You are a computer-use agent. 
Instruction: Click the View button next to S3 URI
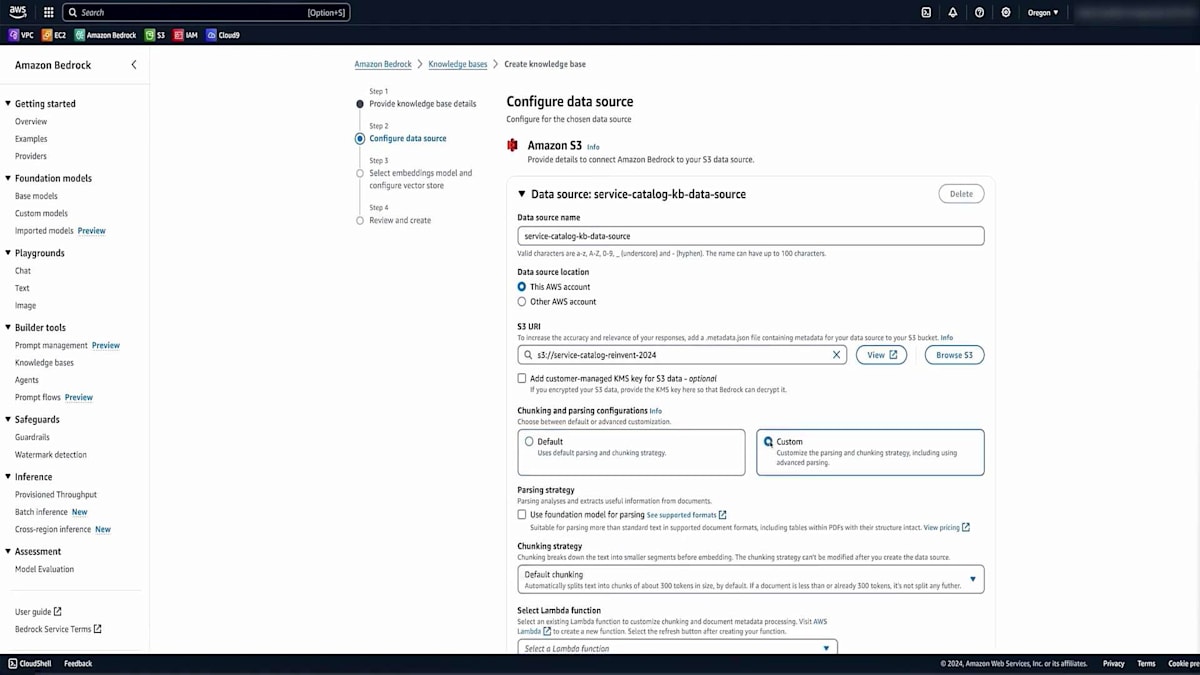(x=881, y=355)
